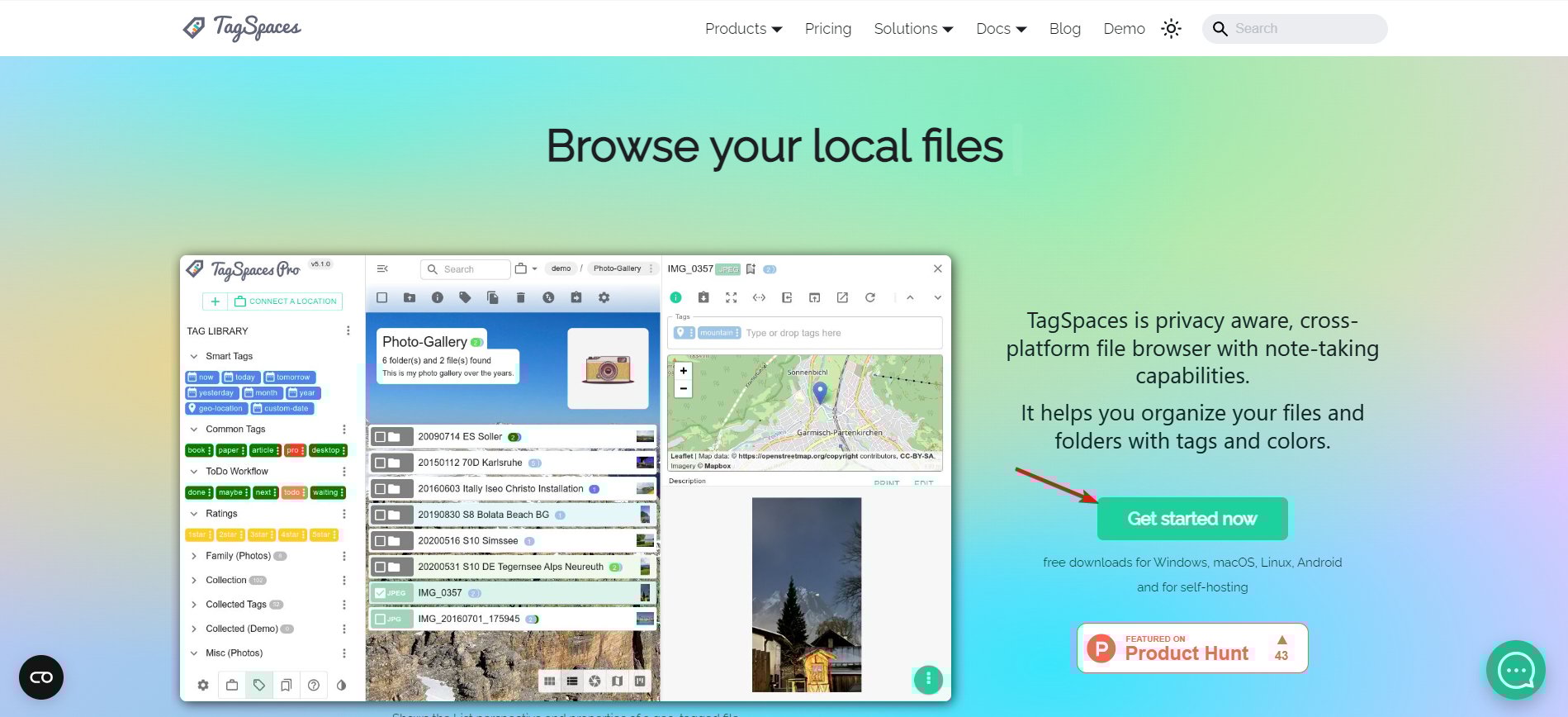The width and height of the screenshot is (1568, 717).
Task: Open the Products dropdown menu
Action: tap(743, 29)
